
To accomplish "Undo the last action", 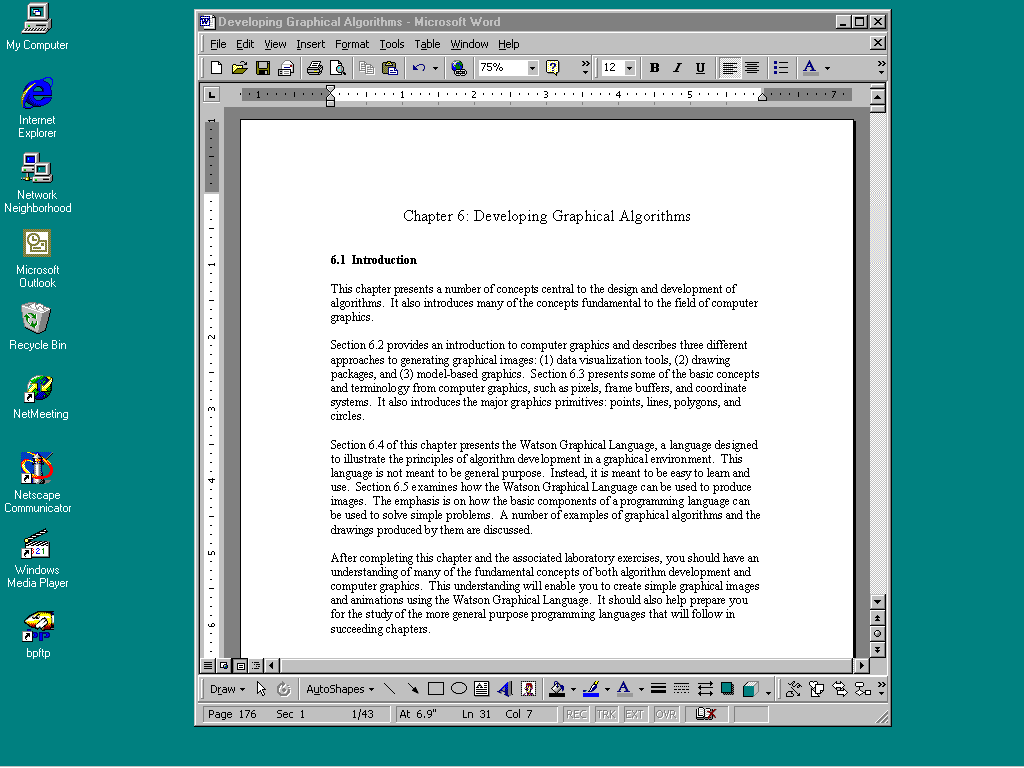I will 419,68.
